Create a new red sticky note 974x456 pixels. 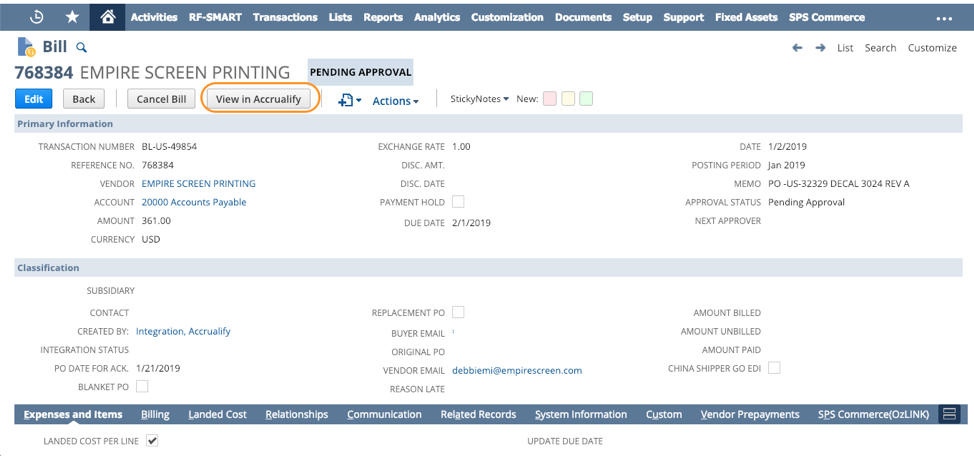550,99
